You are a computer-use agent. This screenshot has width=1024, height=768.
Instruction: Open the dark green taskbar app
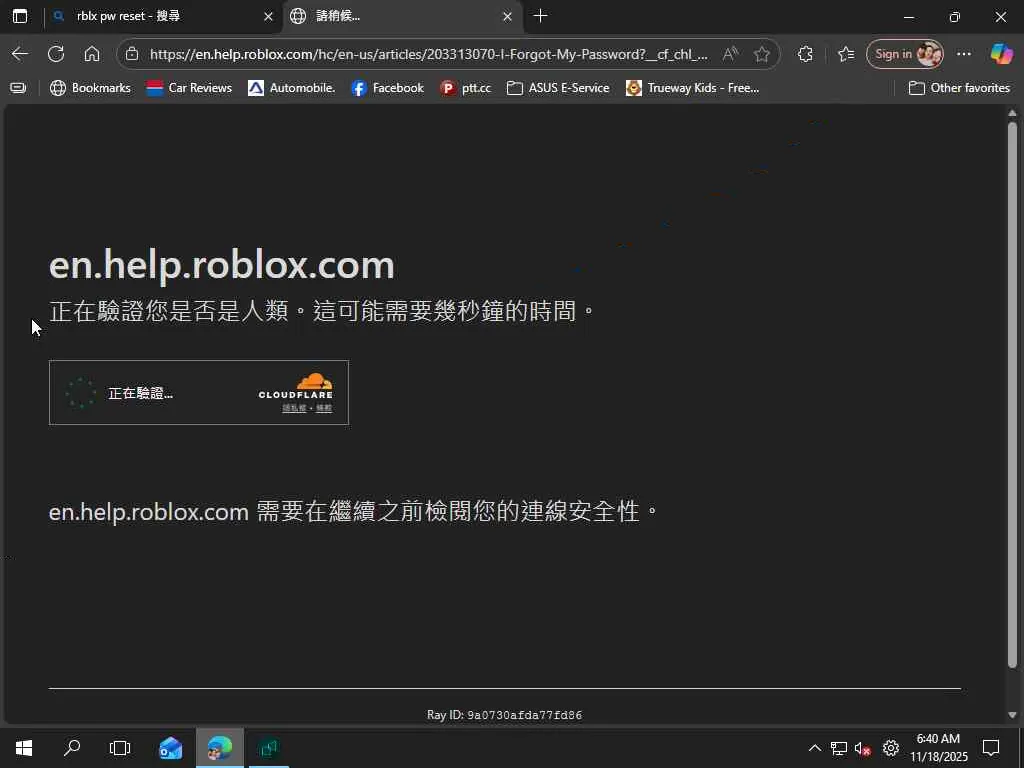pyautogui.click(x=268, y=748)
